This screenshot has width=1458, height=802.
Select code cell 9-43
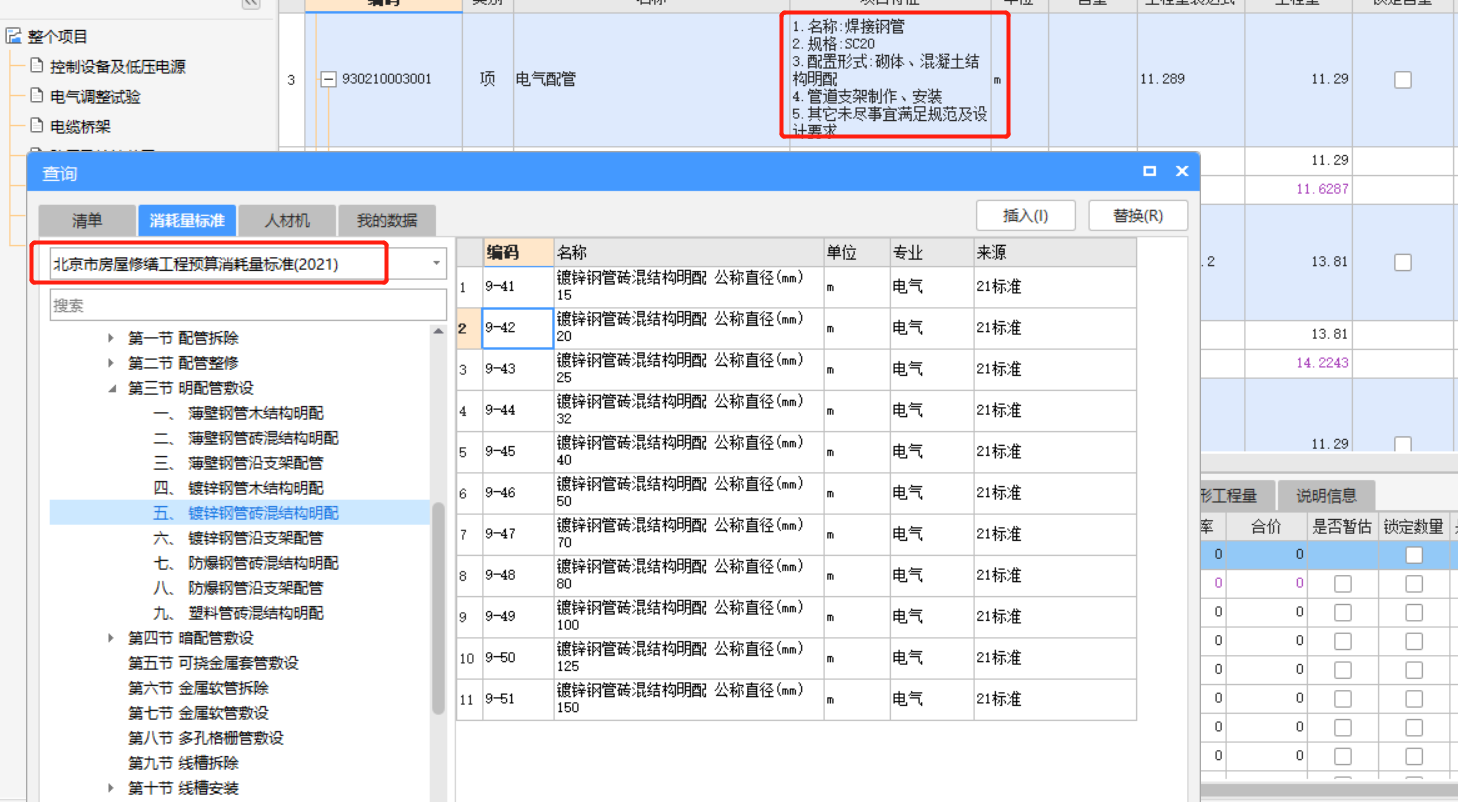(x=518, y=369)
